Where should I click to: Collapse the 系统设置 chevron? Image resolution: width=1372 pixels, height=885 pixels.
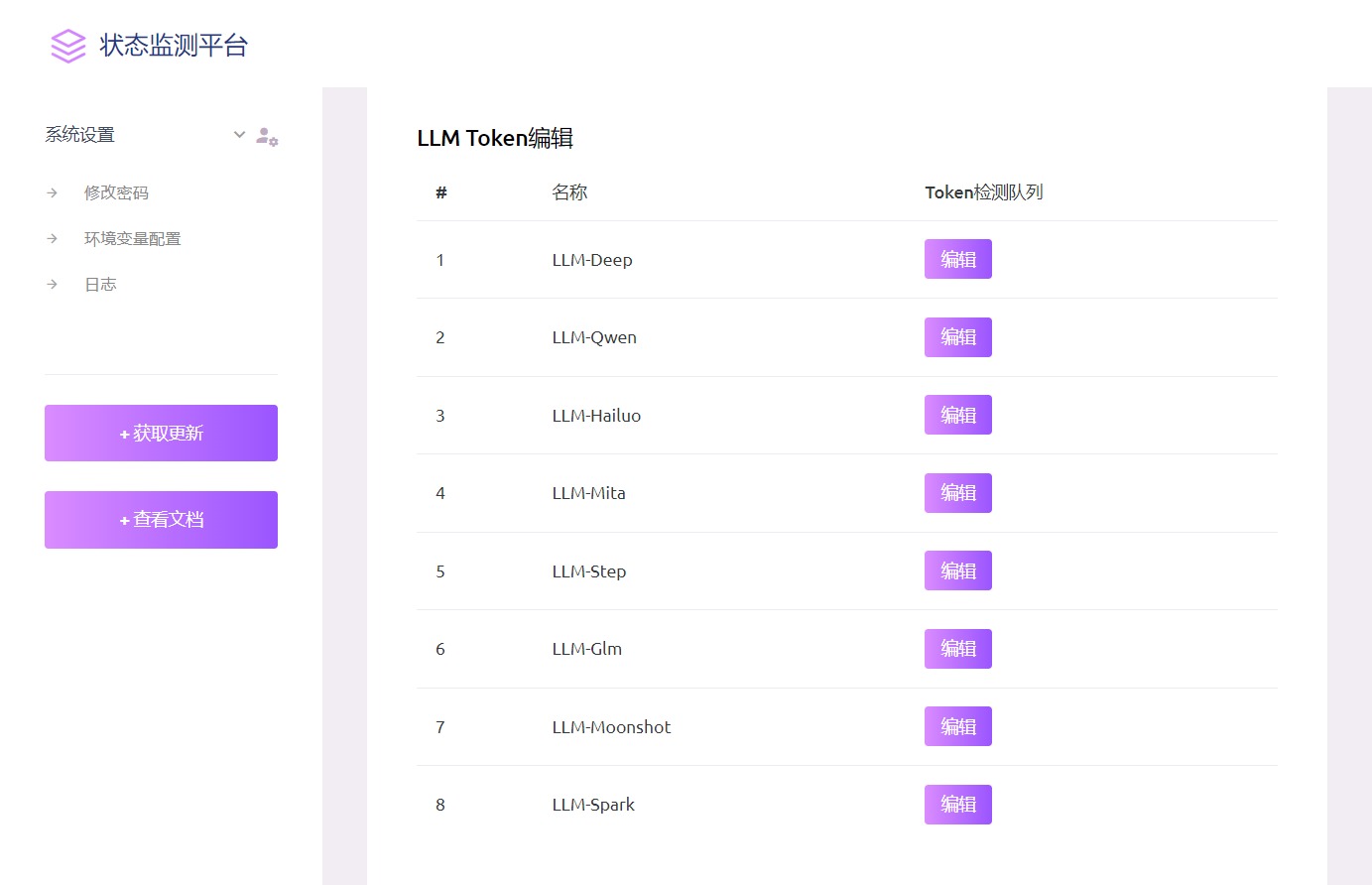tap(239, 135)
